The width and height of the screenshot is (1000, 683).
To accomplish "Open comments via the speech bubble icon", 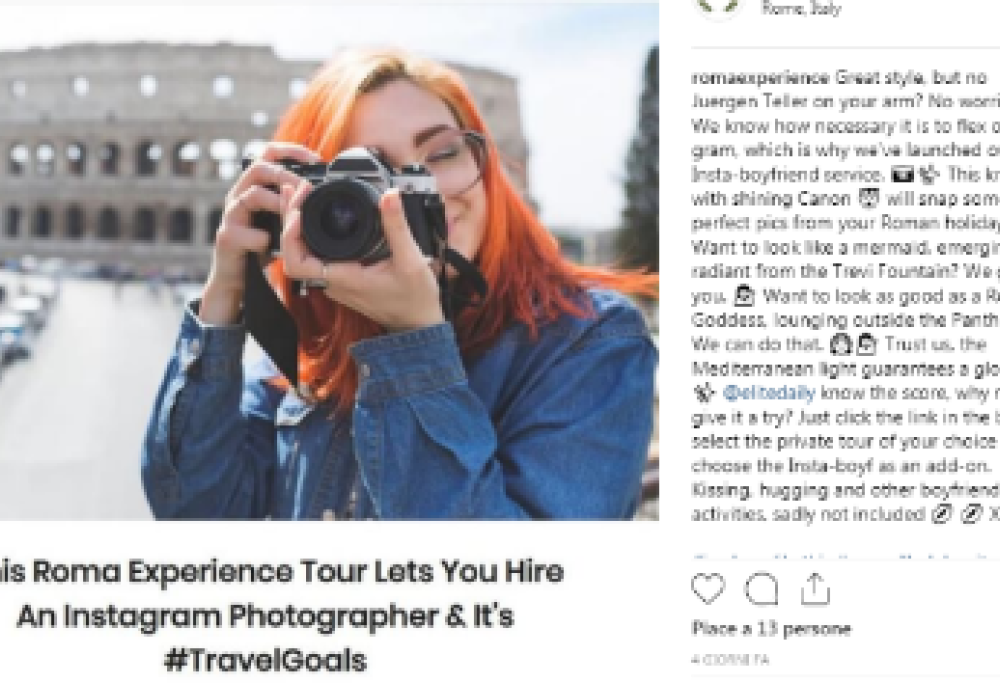I will [x=761, y=589].
